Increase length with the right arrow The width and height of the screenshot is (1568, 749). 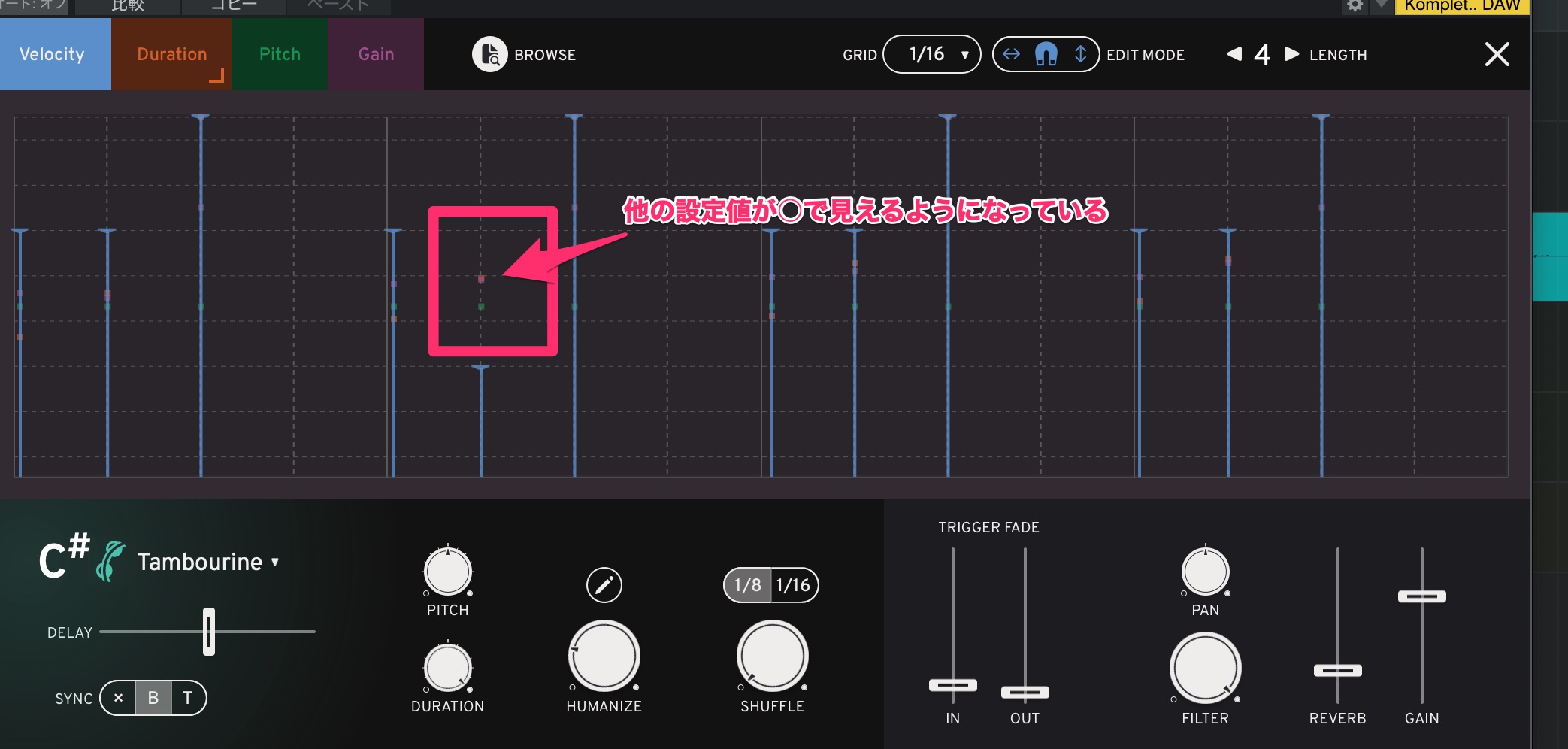pos(1291,54)
